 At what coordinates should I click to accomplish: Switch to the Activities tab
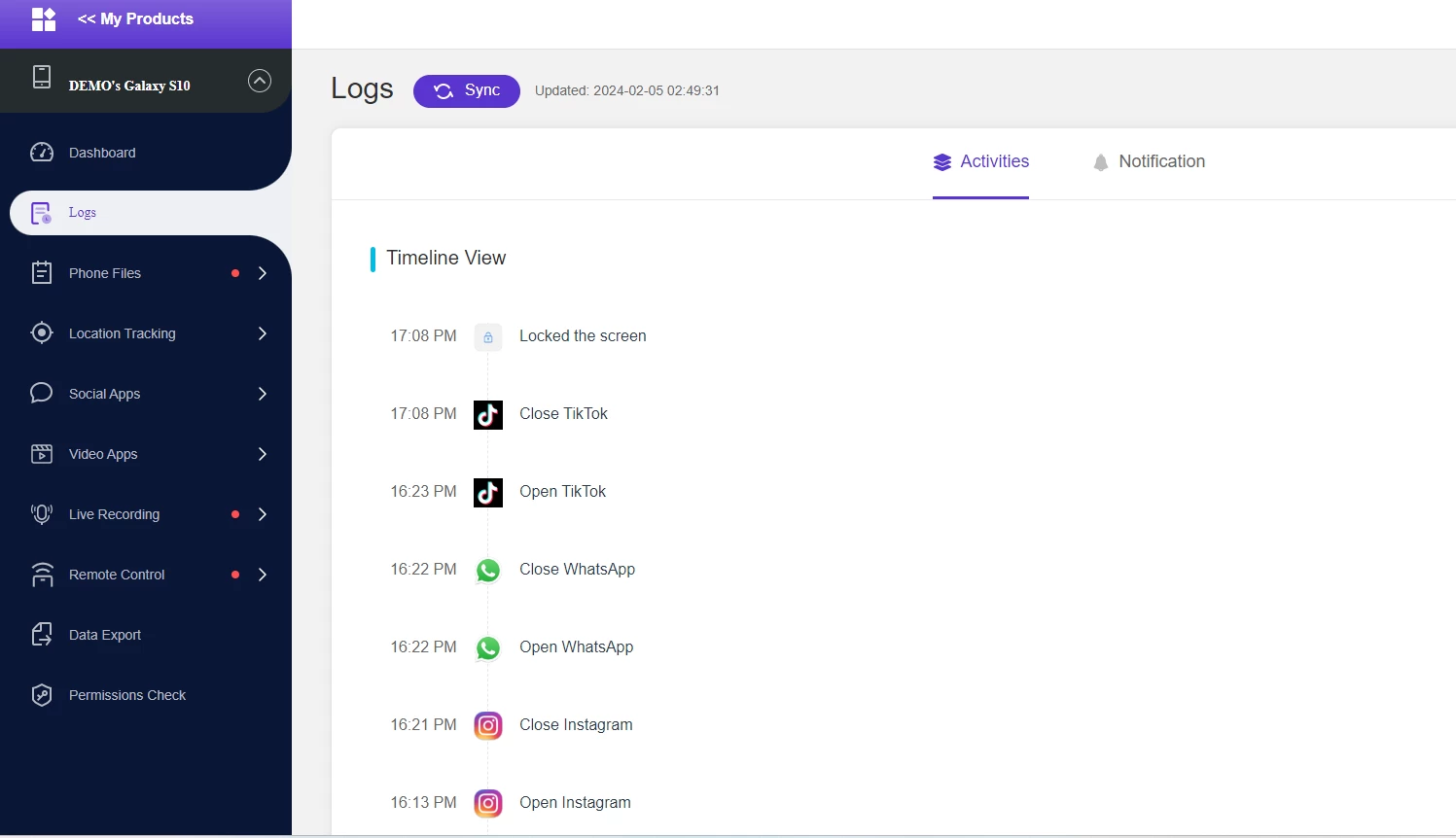pyautogui.click(x=980, y=162)
